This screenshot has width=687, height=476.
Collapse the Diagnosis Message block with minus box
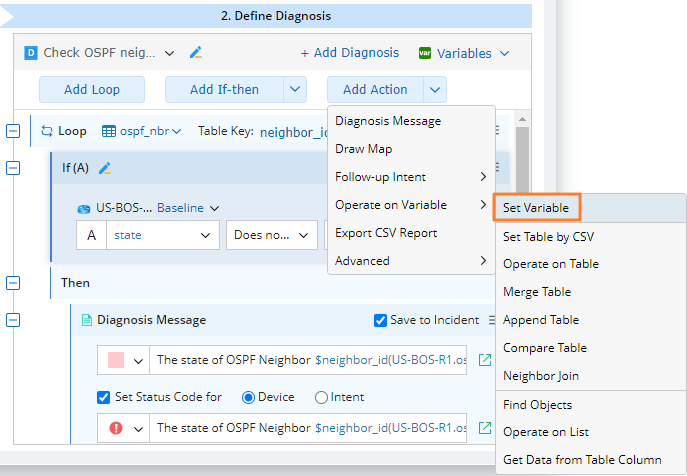tap(13, 320)
